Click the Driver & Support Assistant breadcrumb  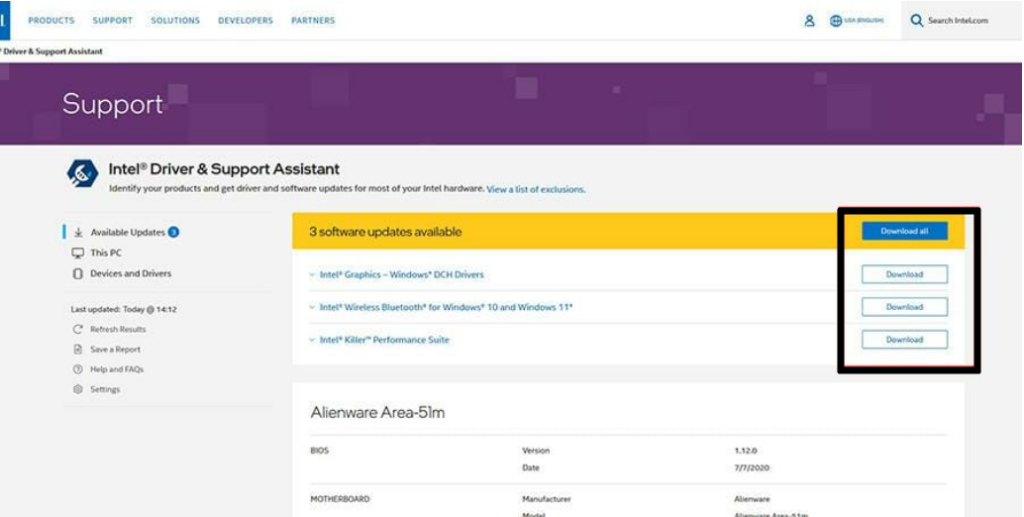52,52
